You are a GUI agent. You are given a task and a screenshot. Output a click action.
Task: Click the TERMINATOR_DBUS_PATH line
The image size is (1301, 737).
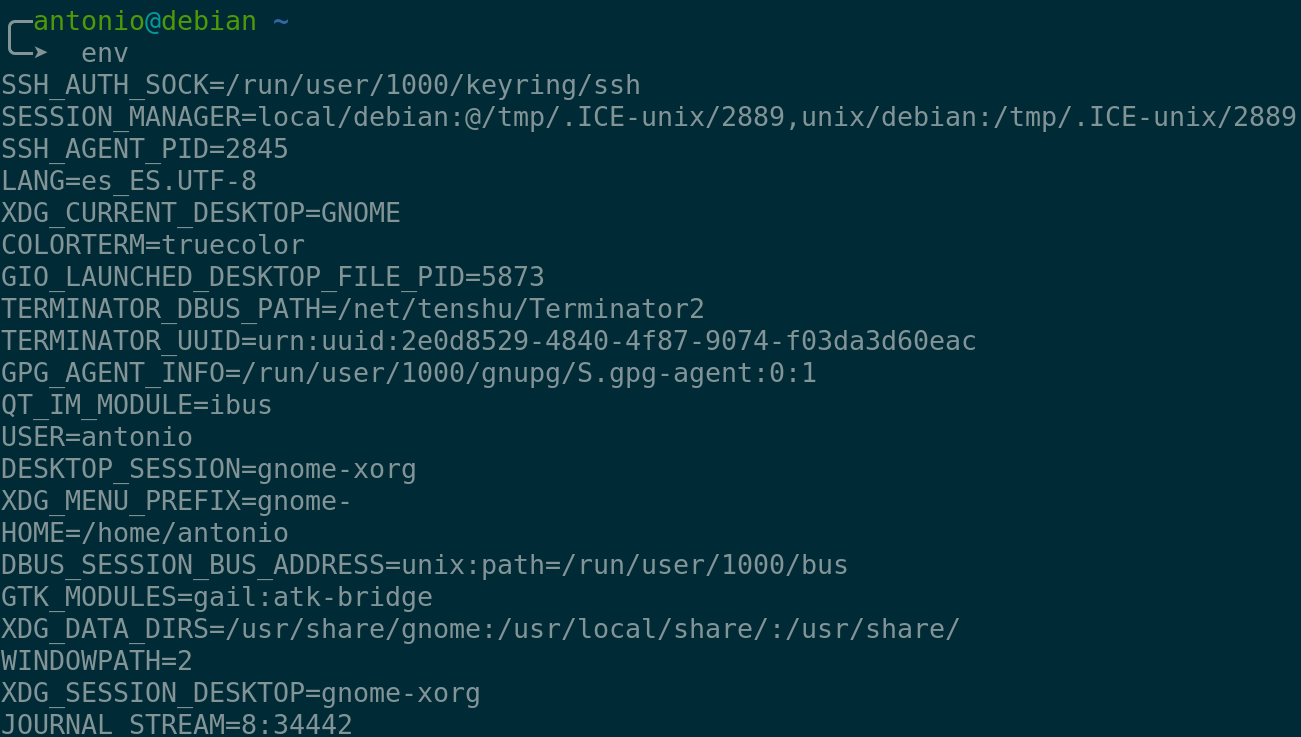[x=352, y=309]
